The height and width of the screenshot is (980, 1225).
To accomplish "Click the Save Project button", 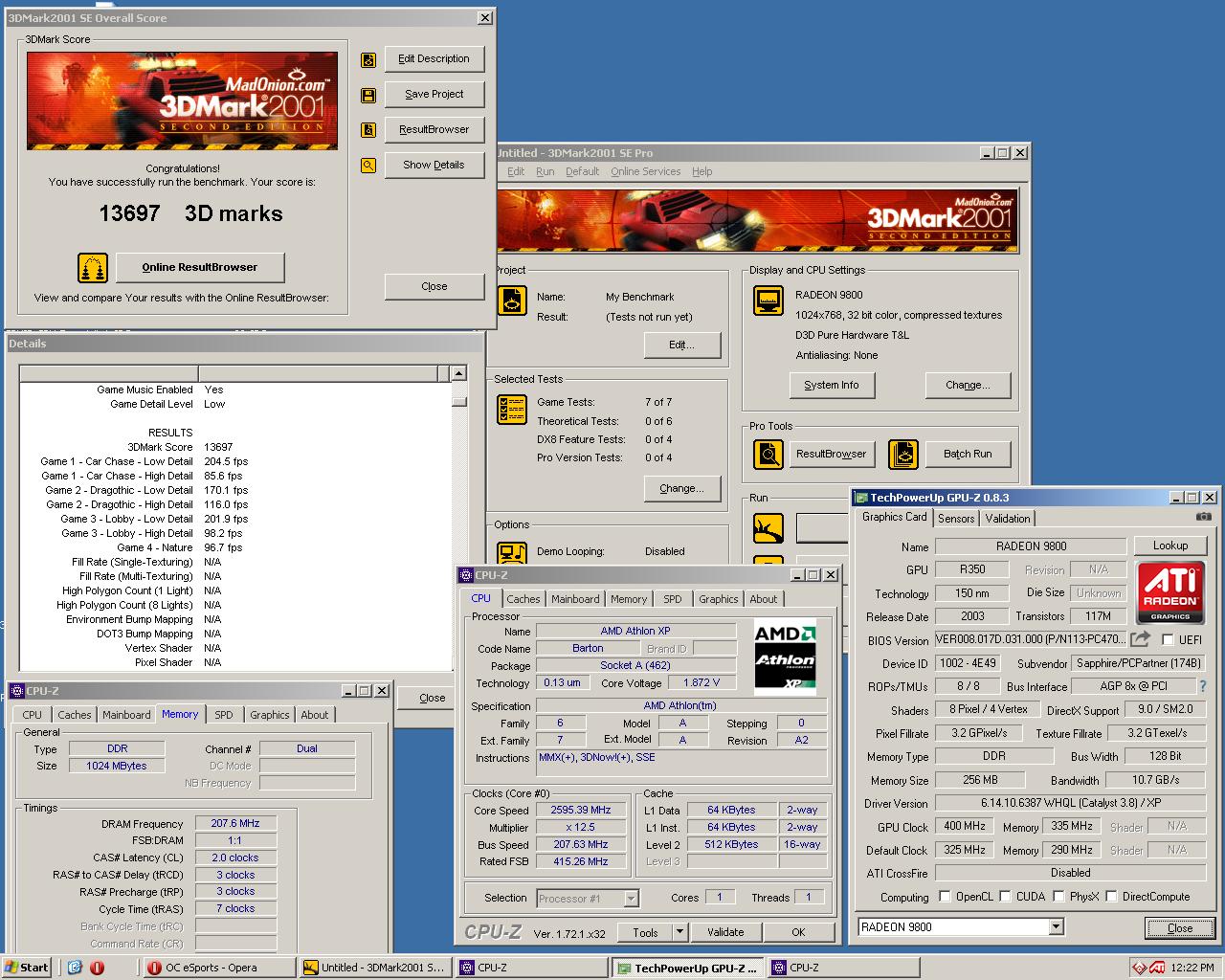I will click(x=434, y=94).
